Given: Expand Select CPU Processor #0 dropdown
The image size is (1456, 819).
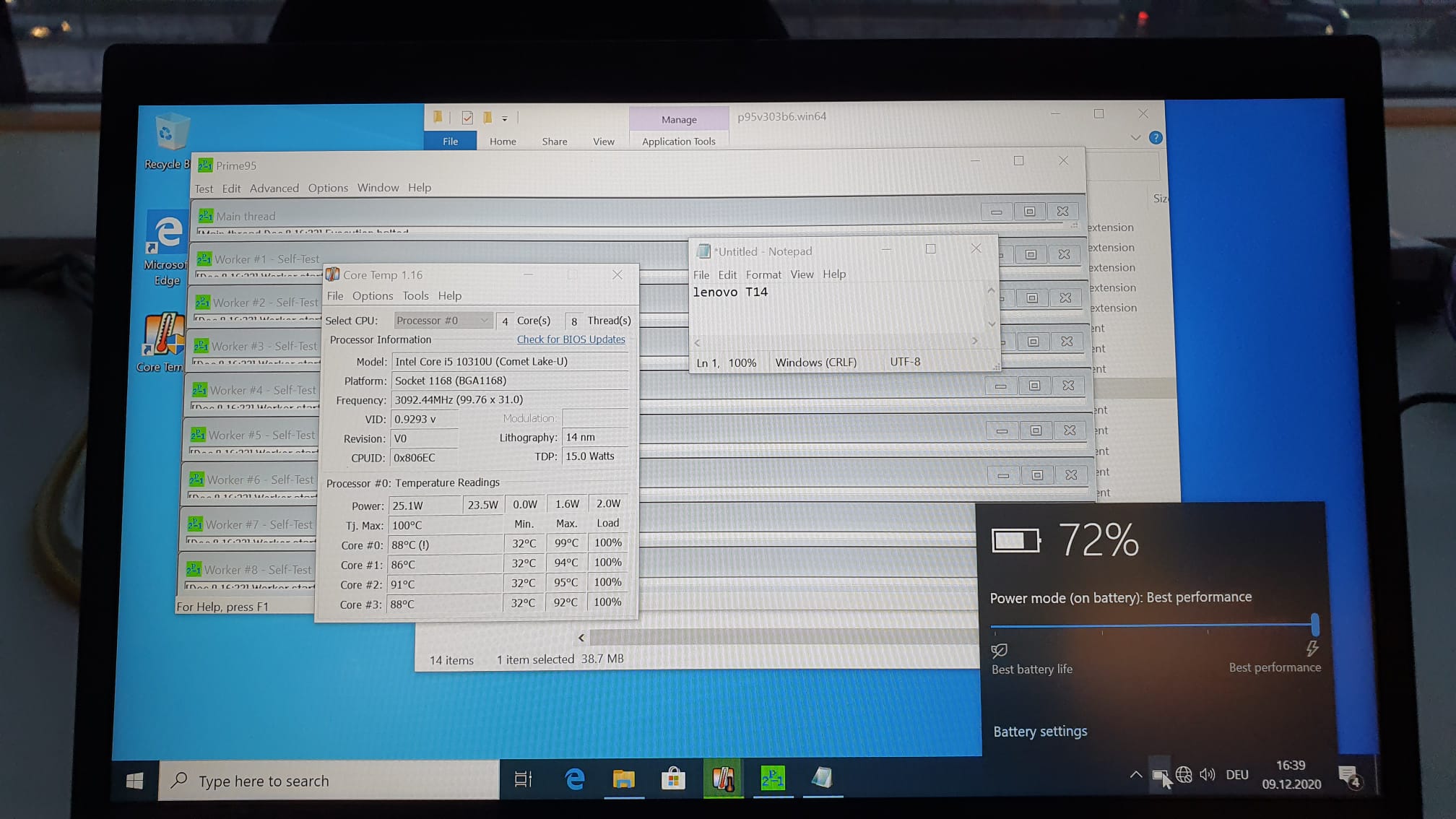Looking at the screenshot, I should click(443, 321).
